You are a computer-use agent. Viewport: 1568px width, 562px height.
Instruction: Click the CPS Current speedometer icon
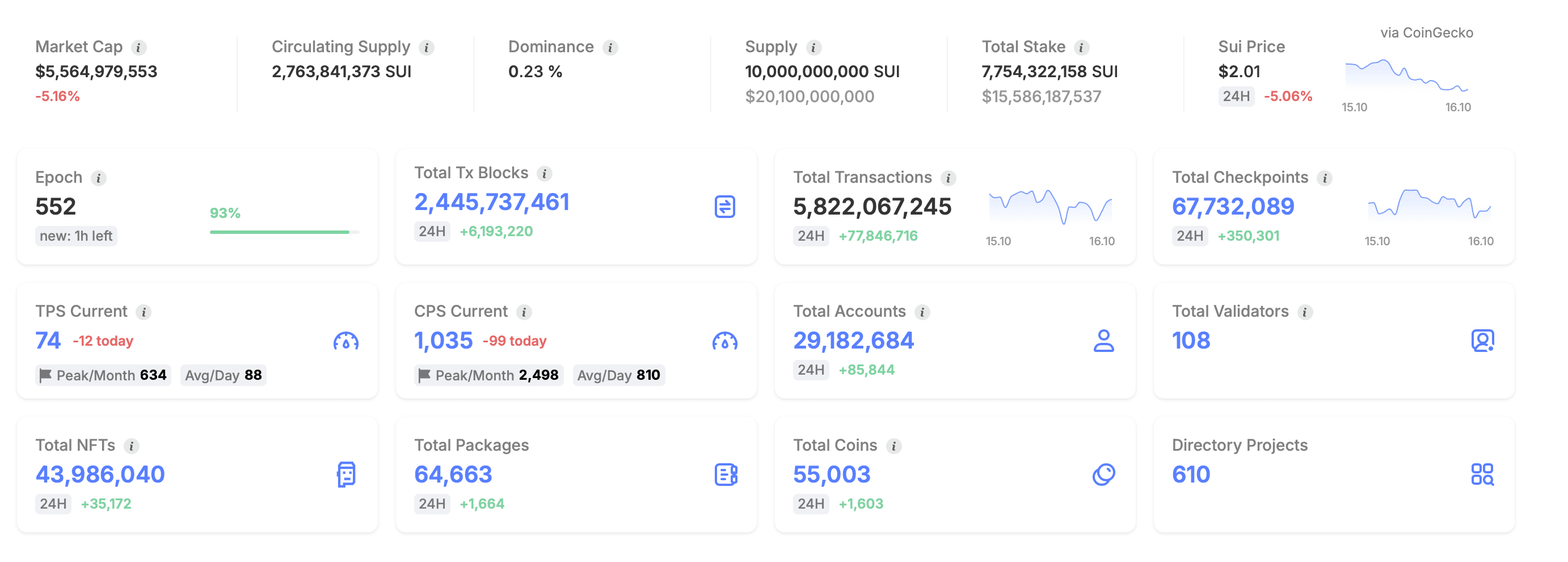coord(724,341)
